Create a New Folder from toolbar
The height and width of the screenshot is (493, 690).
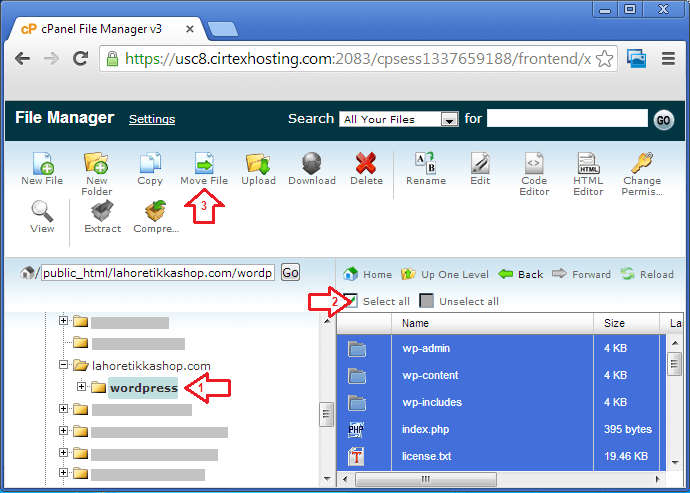click(97, 163)
